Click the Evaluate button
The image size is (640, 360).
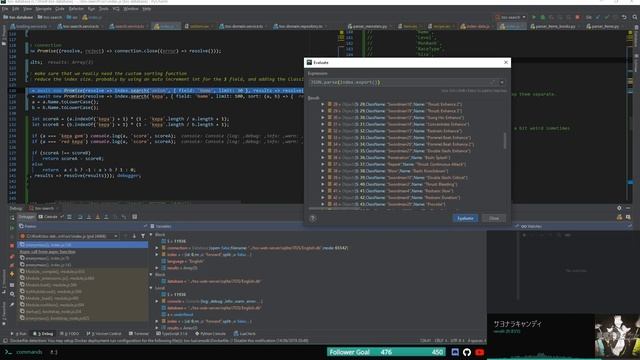pyautogui.click(x=465, y=218)
